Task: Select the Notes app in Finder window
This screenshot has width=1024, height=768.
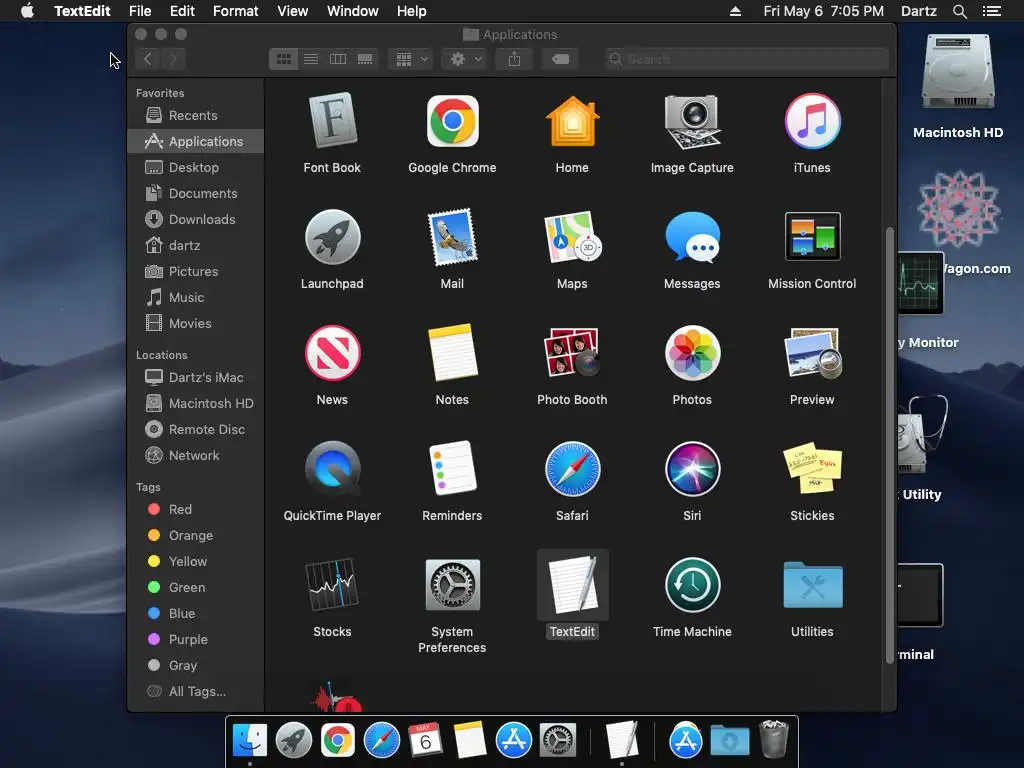Action: point(452,353)
